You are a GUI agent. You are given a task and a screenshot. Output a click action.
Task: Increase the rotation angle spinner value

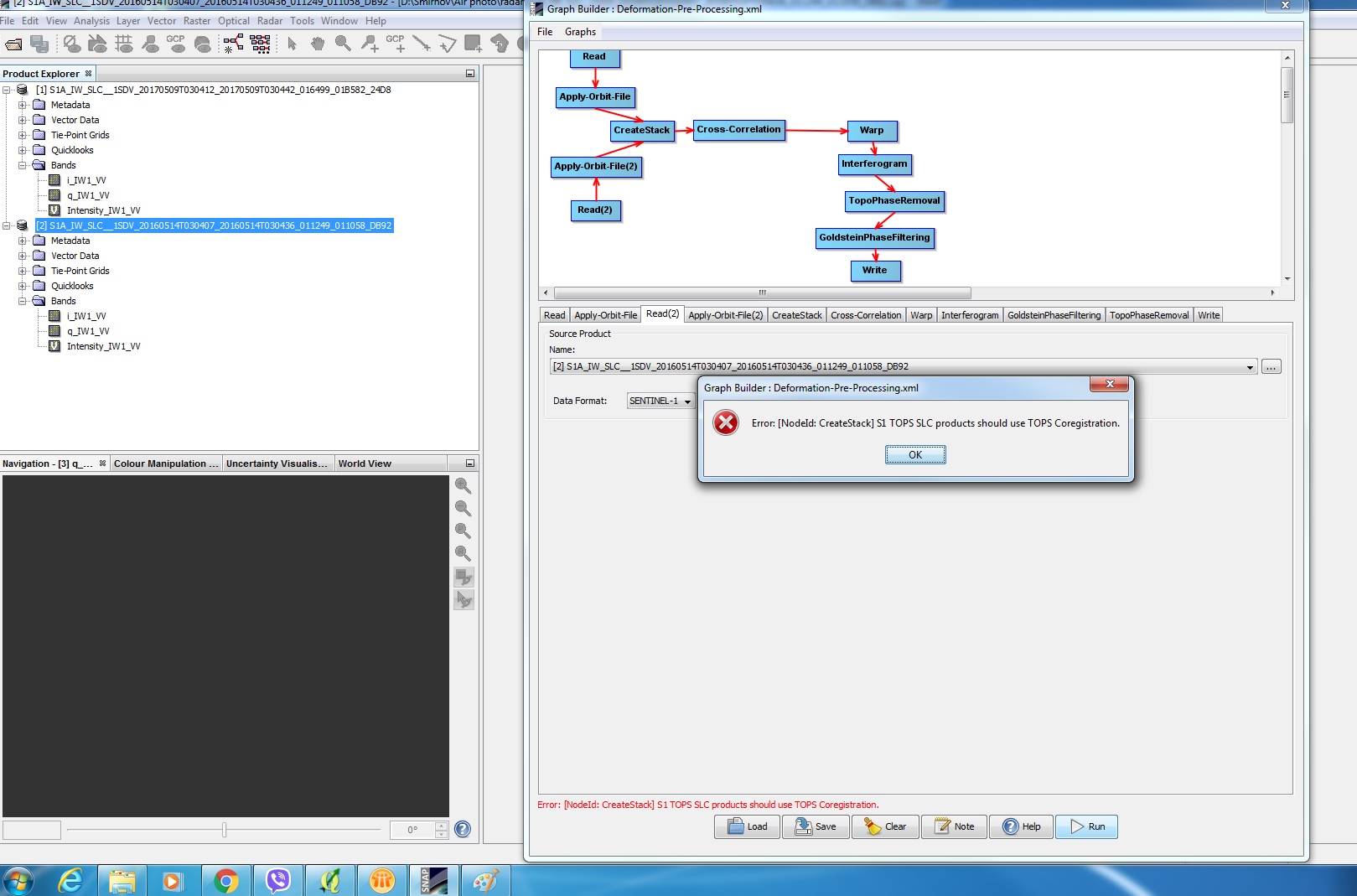[442, 826]
